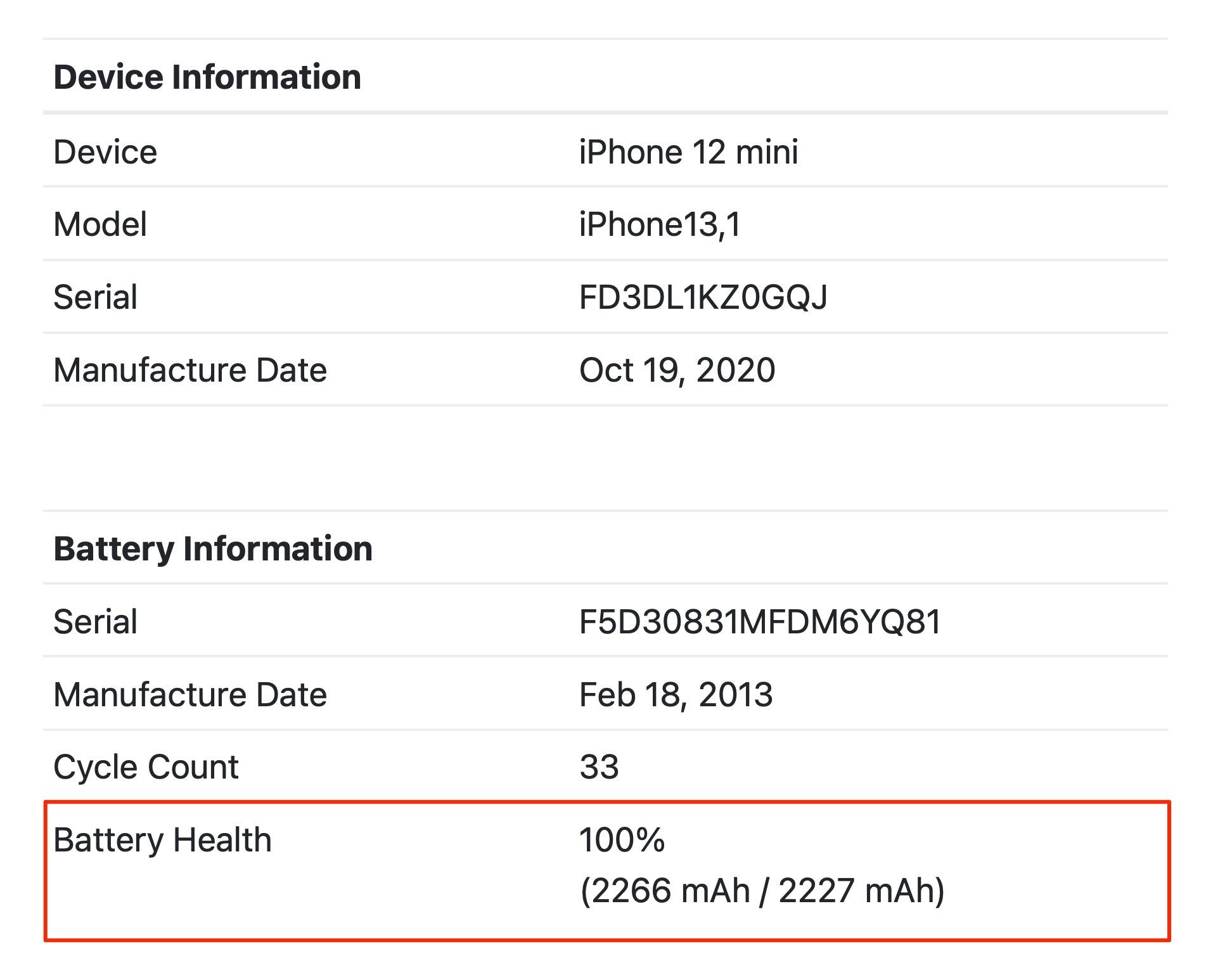The width and height of the screenshot is (1232, 970).
Task: Click the Serial label under Device Information
Action: coord(95,297)
